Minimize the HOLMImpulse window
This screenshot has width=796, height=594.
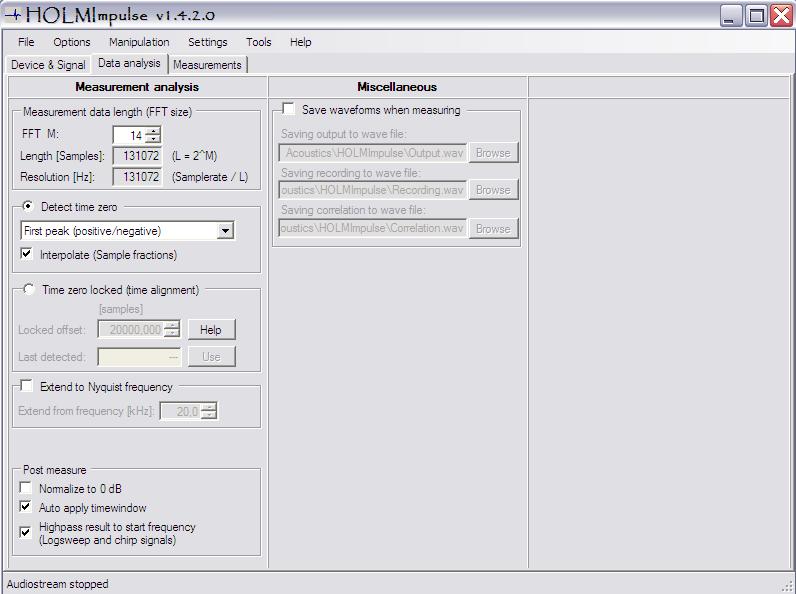coord(731,16)
